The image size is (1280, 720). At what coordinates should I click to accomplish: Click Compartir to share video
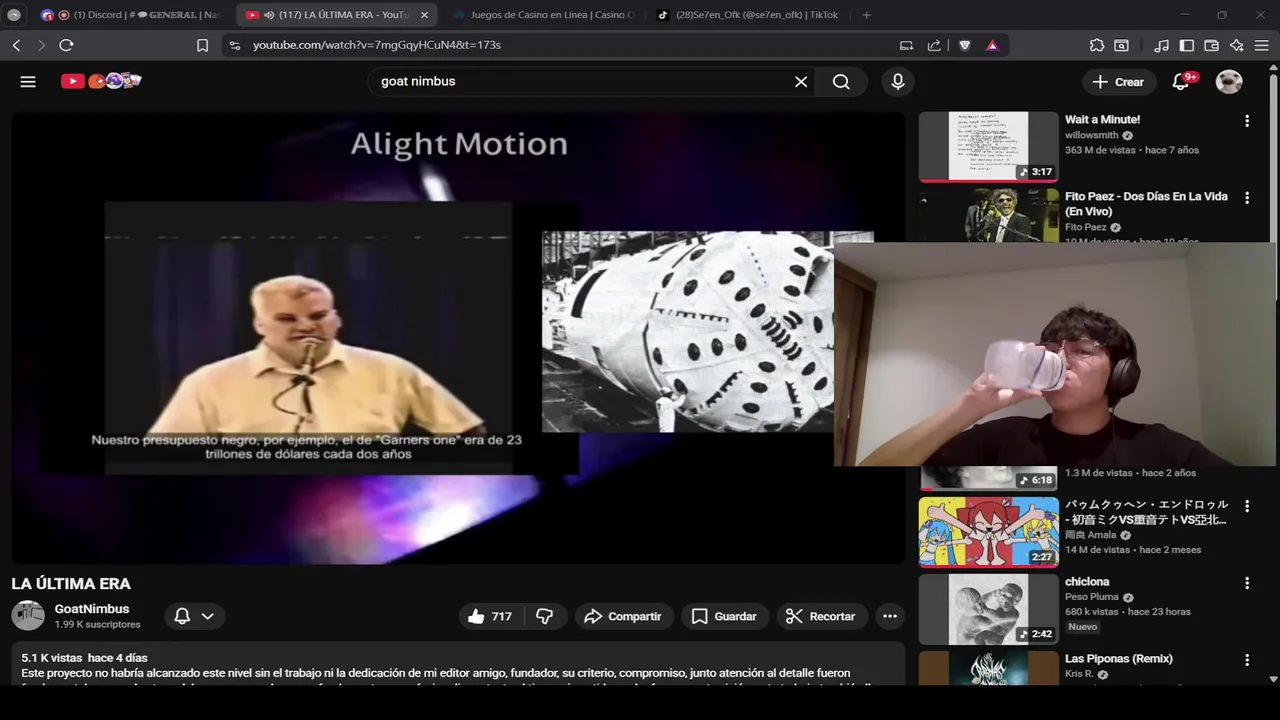tap(623, 616)
